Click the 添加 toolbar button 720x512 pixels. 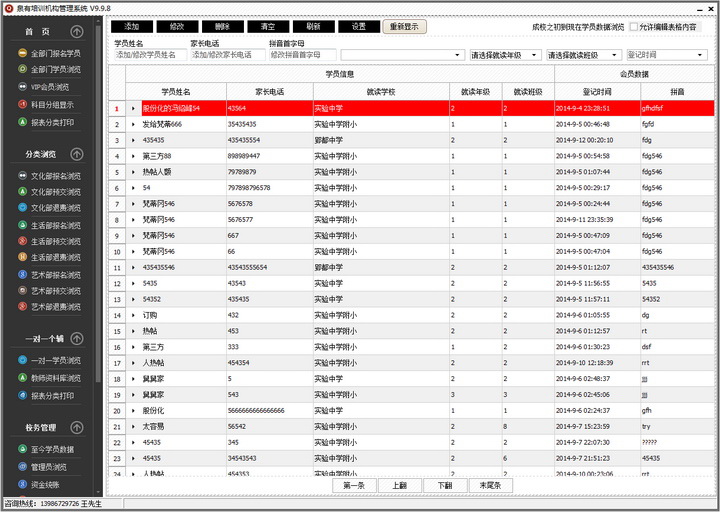[131, 27]
